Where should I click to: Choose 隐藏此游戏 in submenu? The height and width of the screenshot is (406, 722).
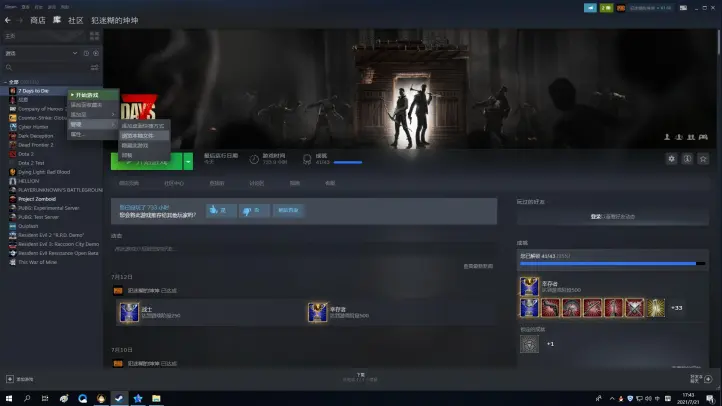(x=144, y=145)
